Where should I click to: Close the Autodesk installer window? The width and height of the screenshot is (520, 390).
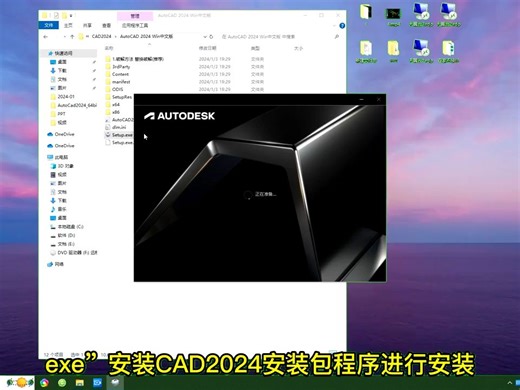pos(379,99)
